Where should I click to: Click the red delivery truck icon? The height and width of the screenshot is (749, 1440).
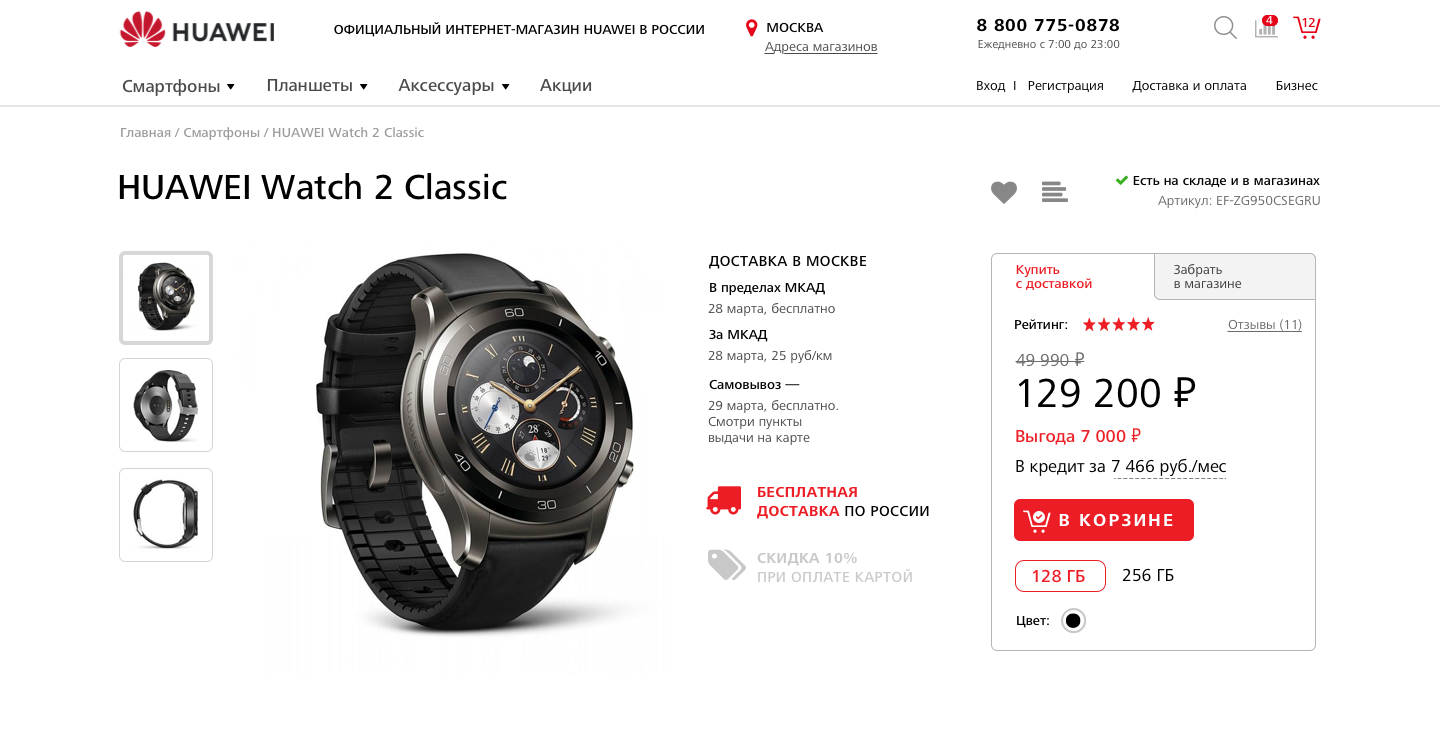(724, 501)
